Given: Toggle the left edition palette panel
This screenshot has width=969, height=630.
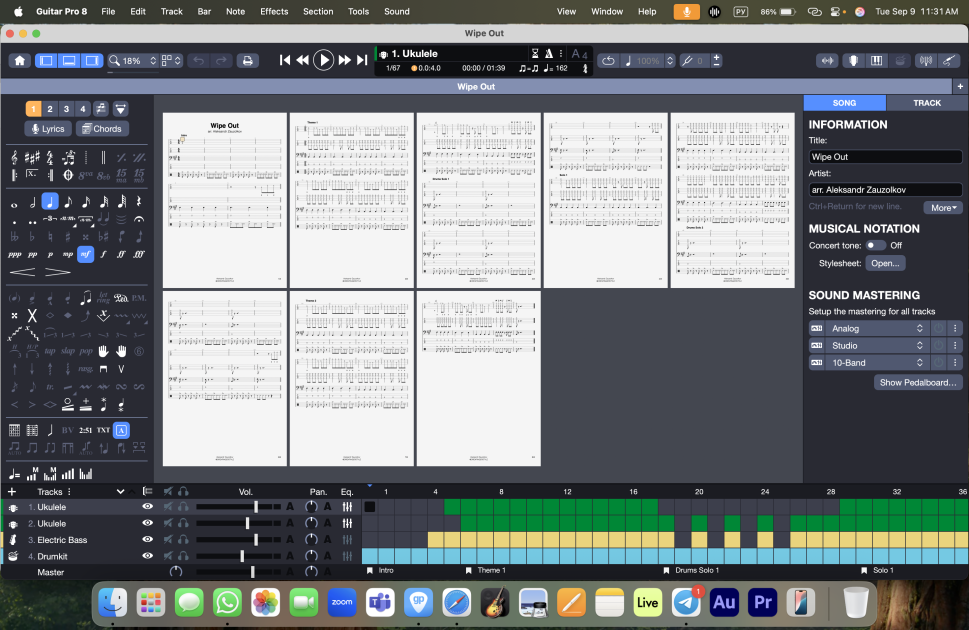Looking at the screenshot, I should pos(46,61).
